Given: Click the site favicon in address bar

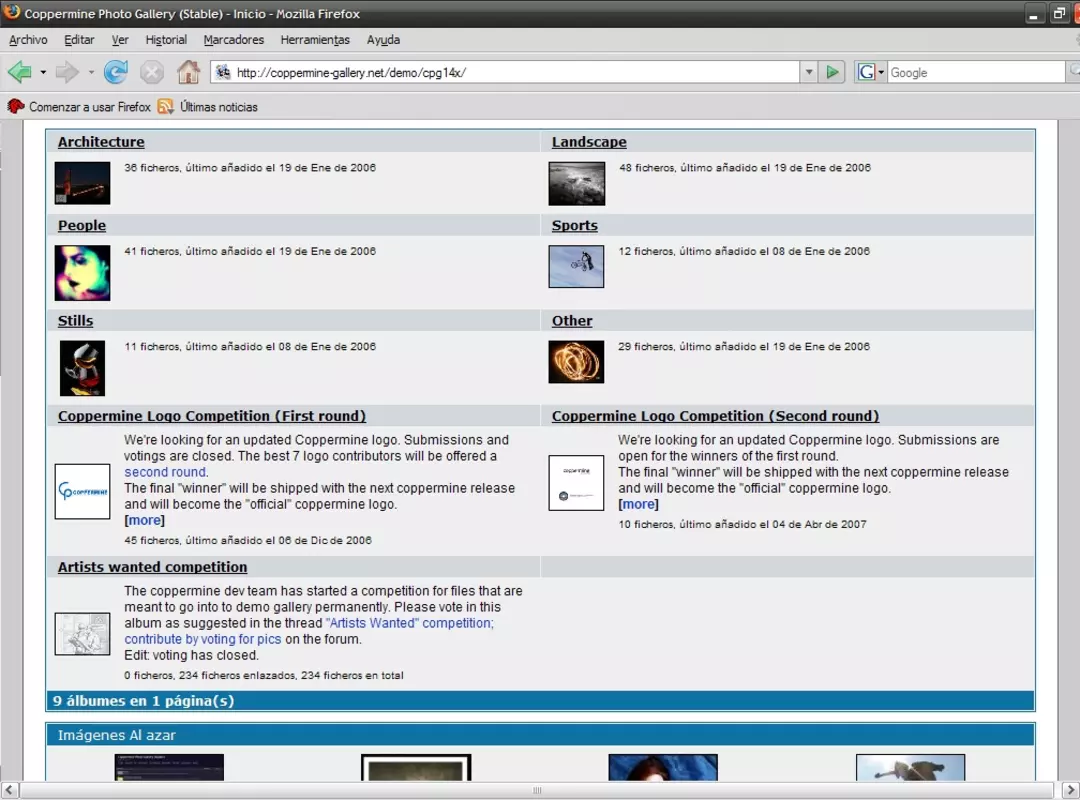Looking at the screenshot, I should point(222,72).
